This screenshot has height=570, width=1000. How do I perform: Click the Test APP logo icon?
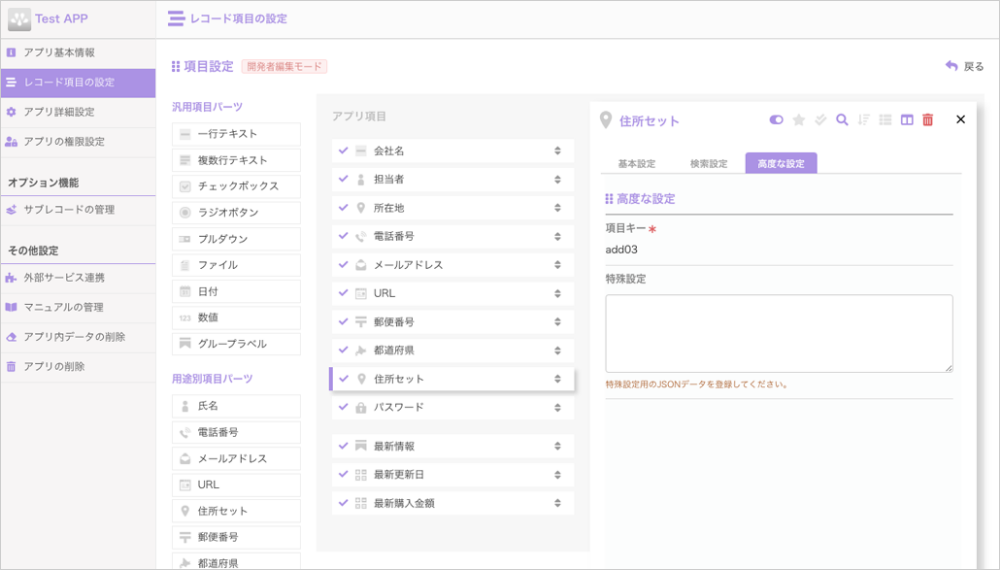coord(19,19)
